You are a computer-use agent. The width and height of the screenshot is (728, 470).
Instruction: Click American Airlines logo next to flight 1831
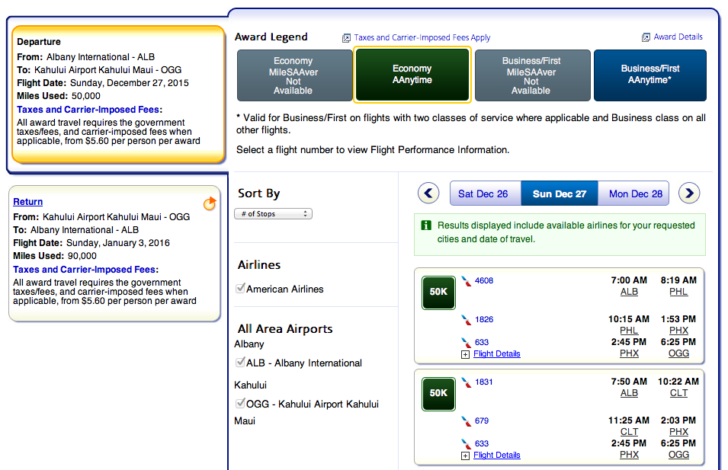point(466,383)
